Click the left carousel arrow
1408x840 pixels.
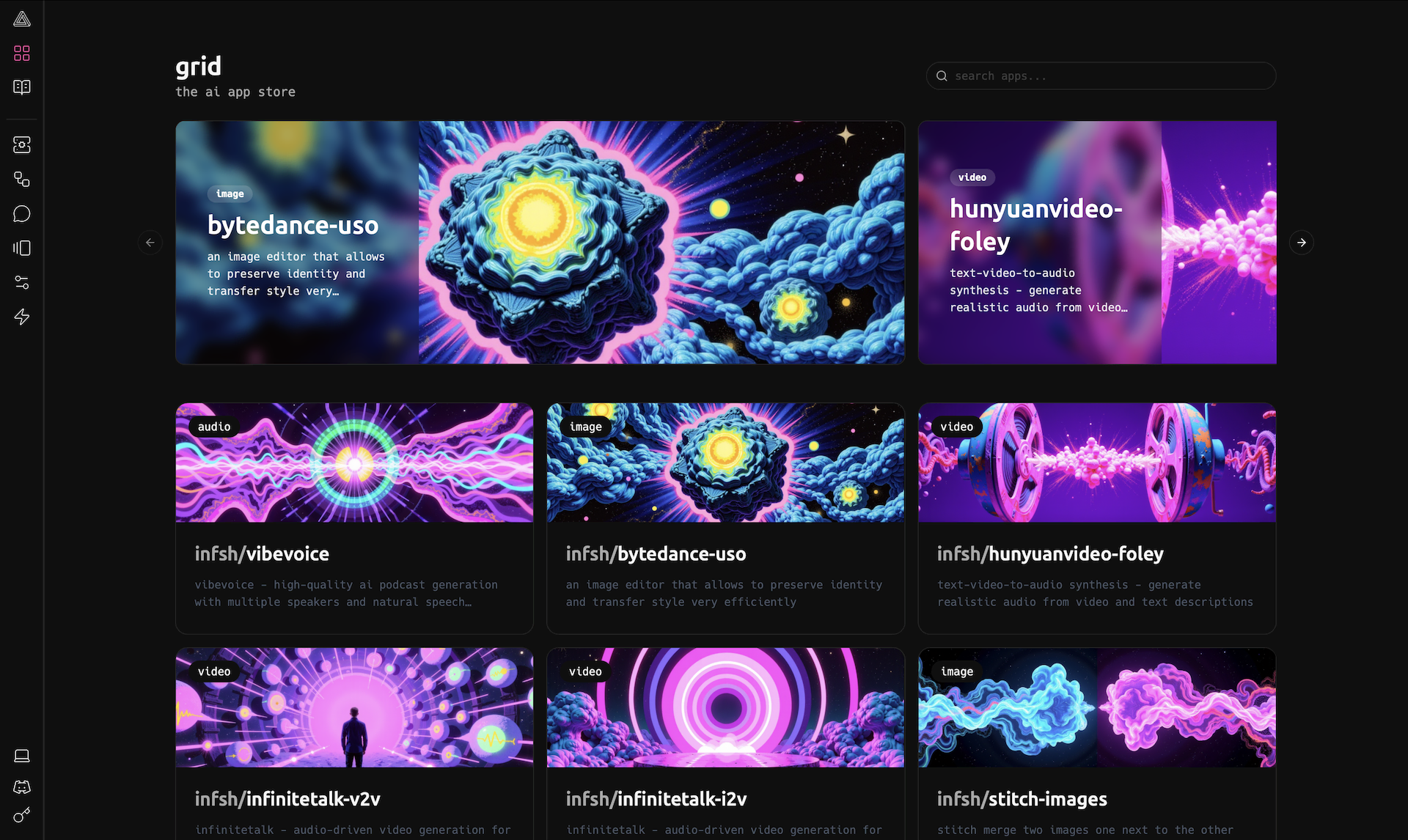150,242
